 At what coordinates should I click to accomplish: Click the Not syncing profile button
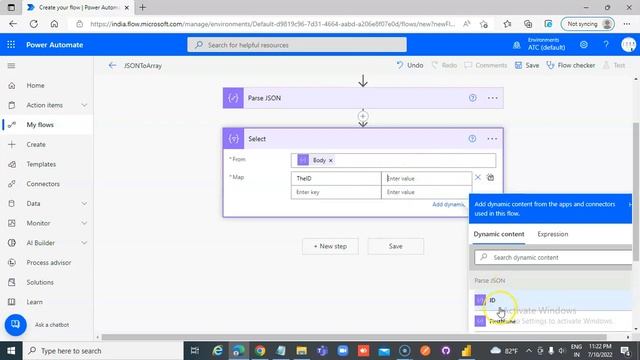(587, 24)
